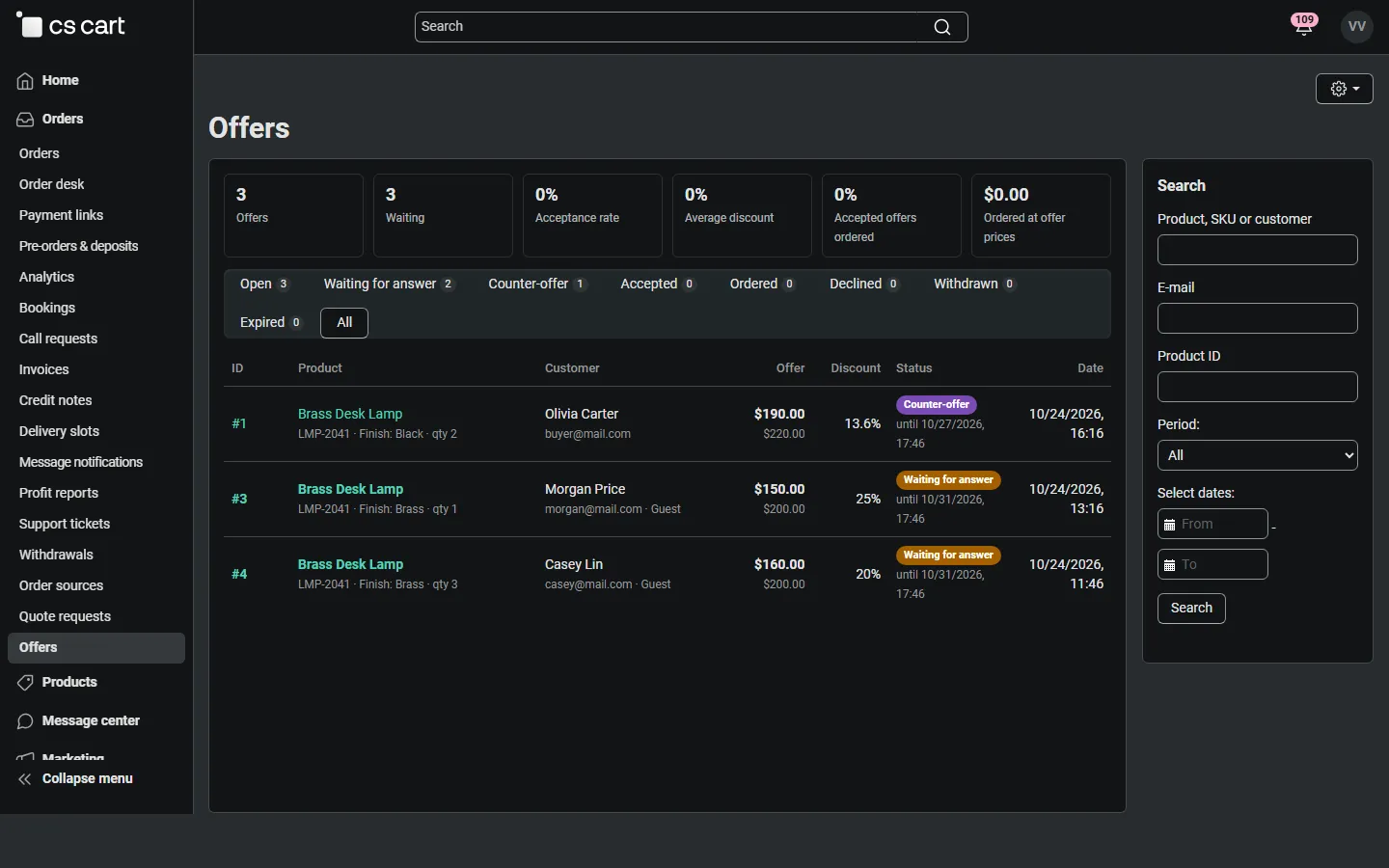Viewport: 1389px width, 868px height.
Task: Sort by the Discount column header
Action: click(856, 368)
